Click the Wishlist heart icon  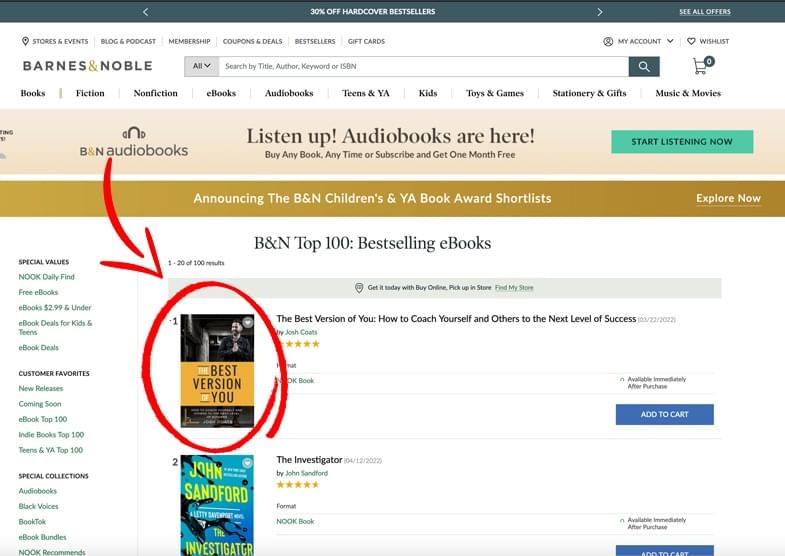[691, 42]
